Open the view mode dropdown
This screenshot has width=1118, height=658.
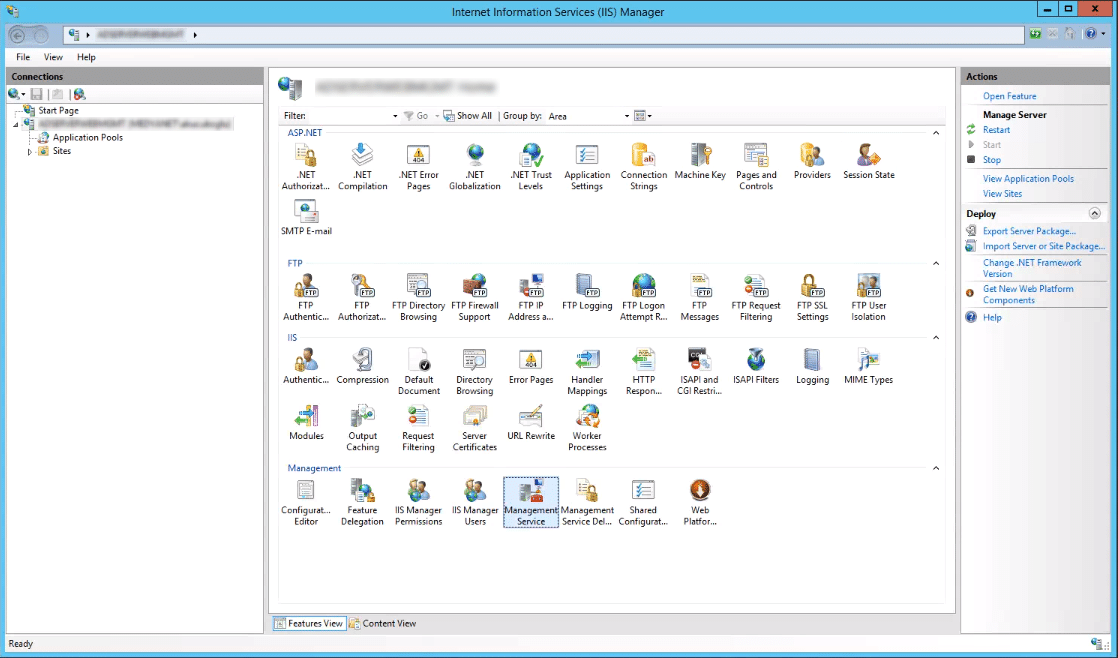[x=643, y=115]
